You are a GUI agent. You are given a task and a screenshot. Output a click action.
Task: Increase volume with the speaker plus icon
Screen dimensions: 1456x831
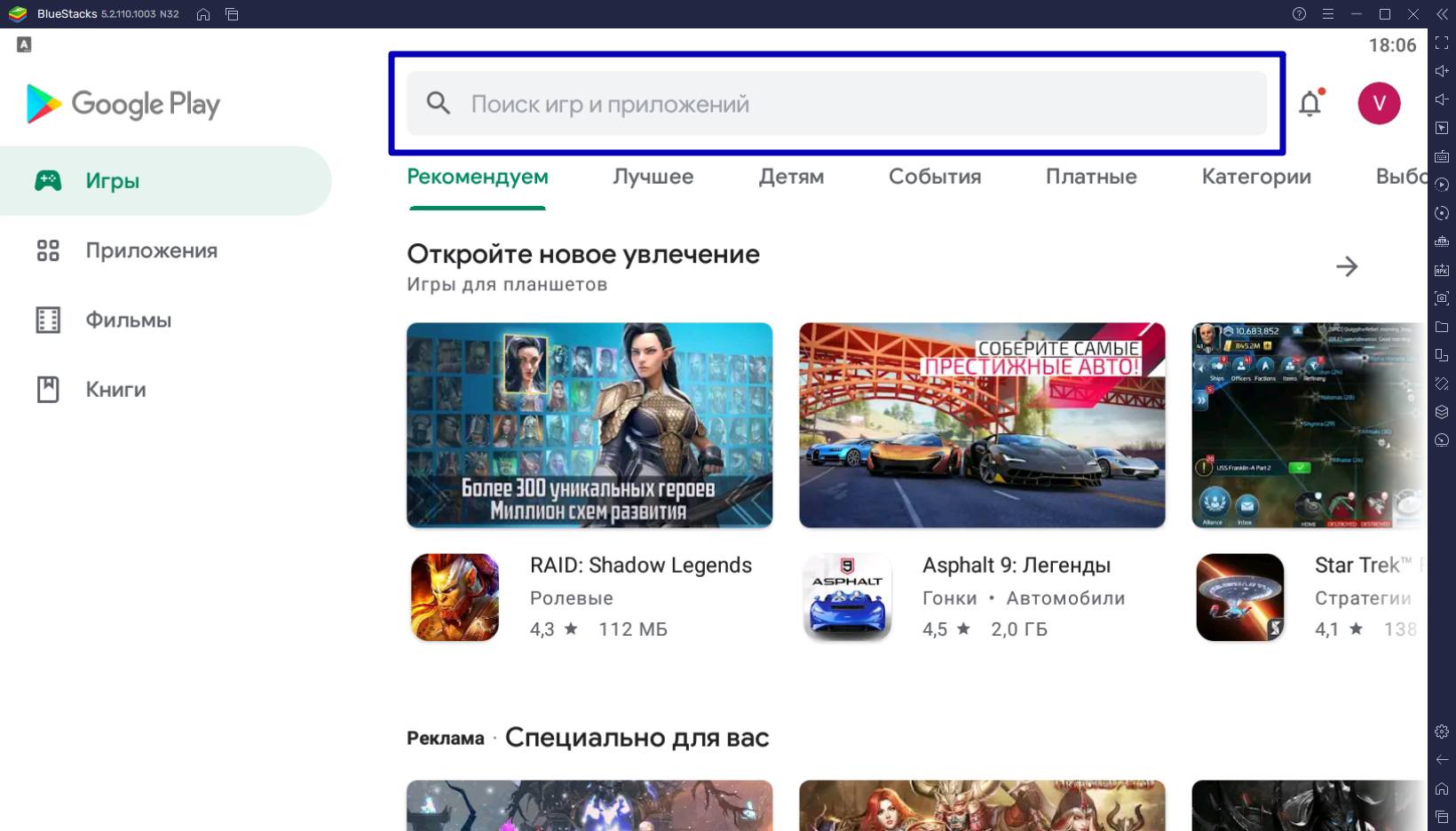click(1442, 71)
